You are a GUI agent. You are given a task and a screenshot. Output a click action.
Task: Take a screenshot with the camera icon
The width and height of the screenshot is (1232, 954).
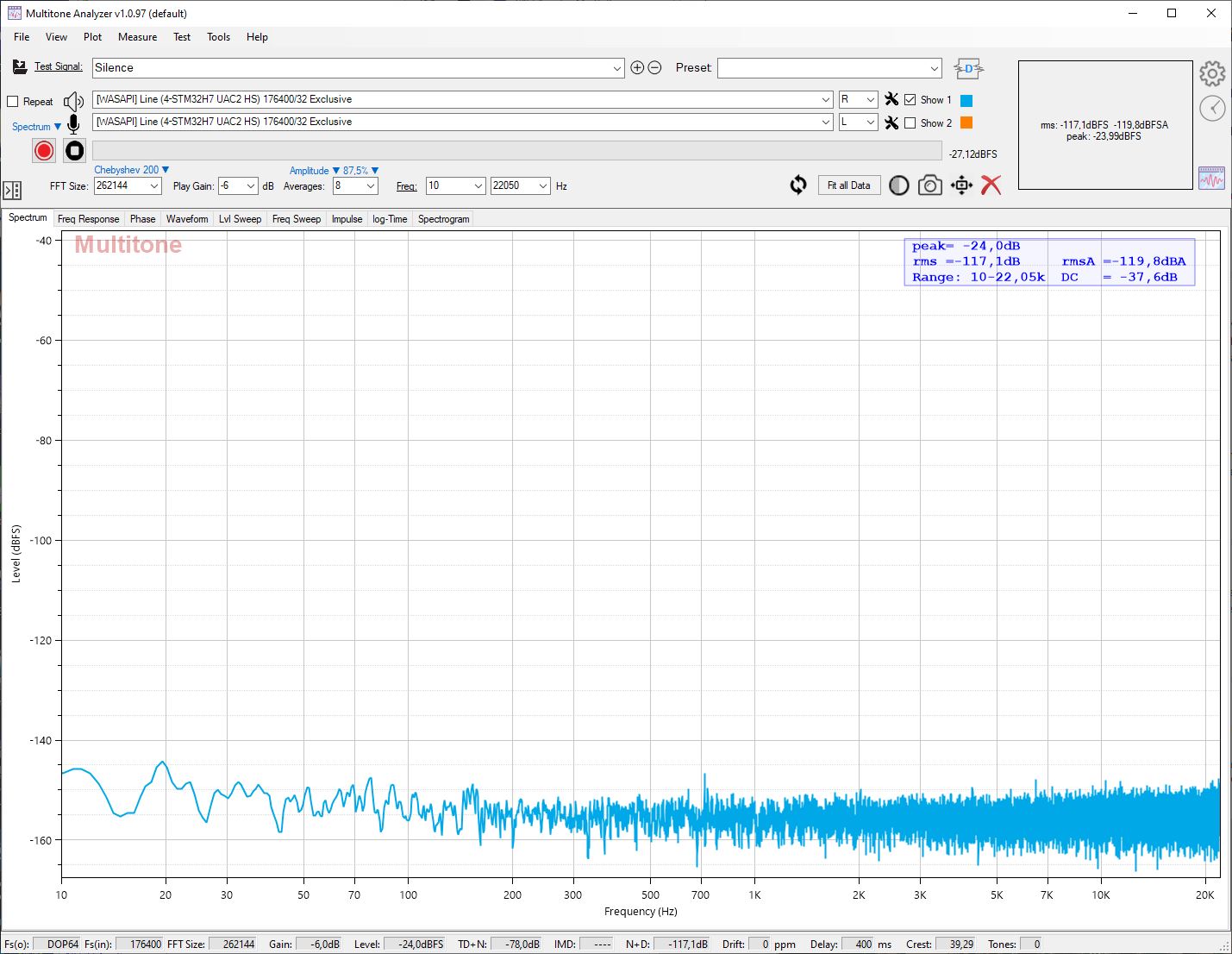[929, 185]
